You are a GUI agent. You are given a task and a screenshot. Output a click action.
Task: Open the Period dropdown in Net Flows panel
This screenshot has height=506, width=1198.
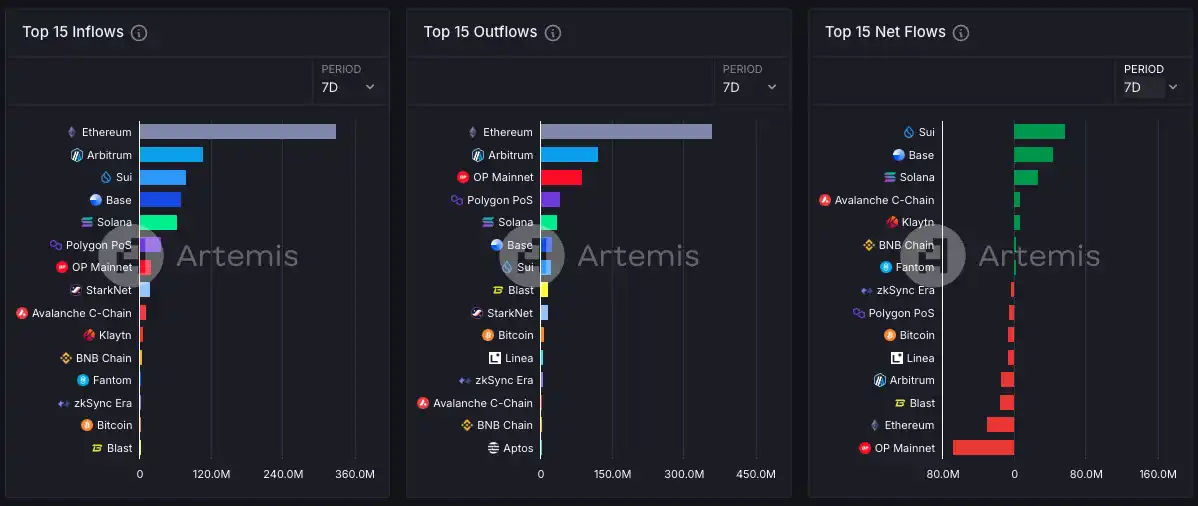1151,87
